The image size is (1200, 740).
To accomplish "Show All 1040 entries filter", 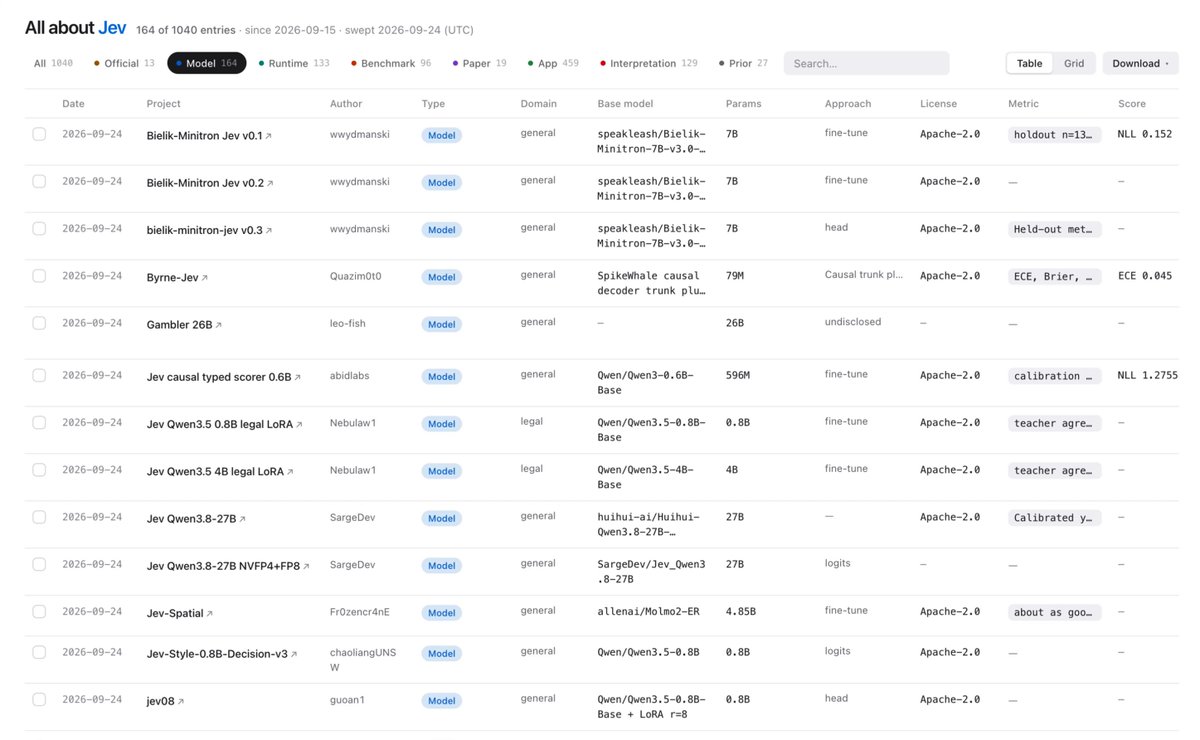I will point(53,63).
